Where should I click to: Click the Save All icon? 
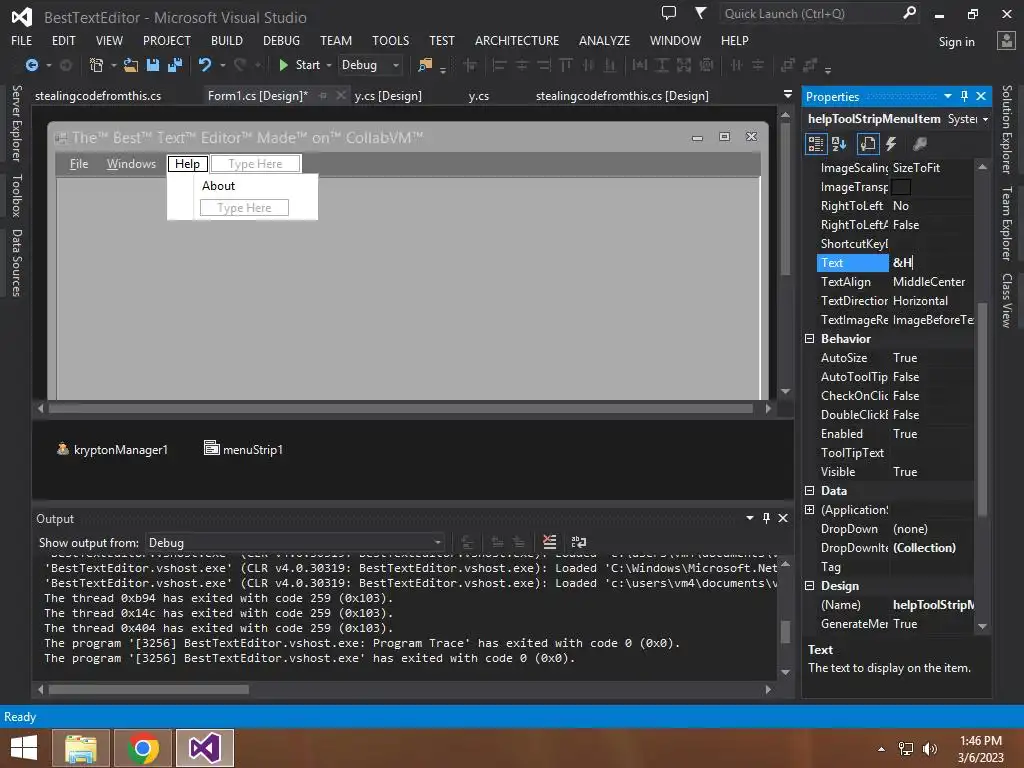point(175,65)
